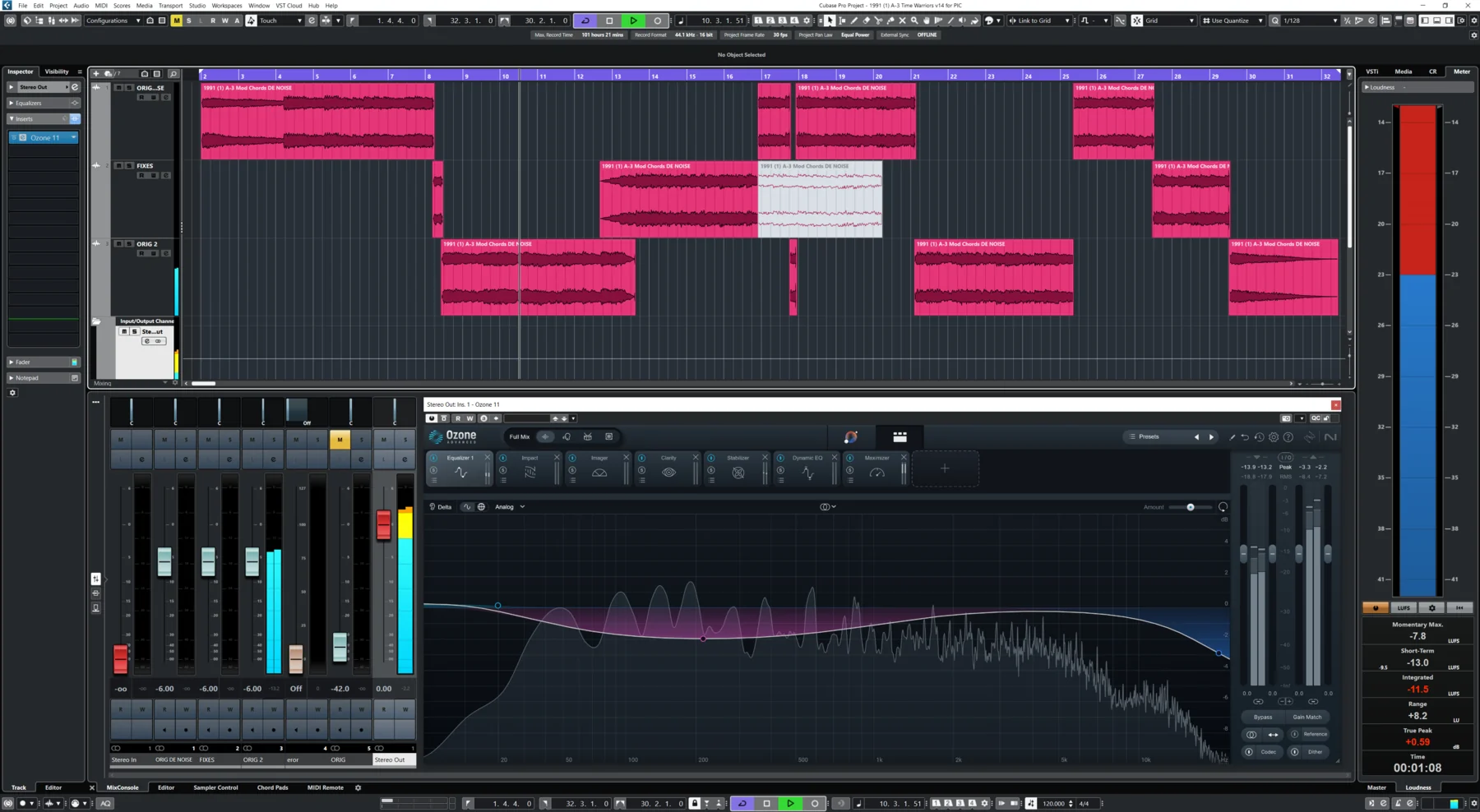Switch to the Loudness tab under meter
1480x812 pixels.
[x=1418, y=787]
